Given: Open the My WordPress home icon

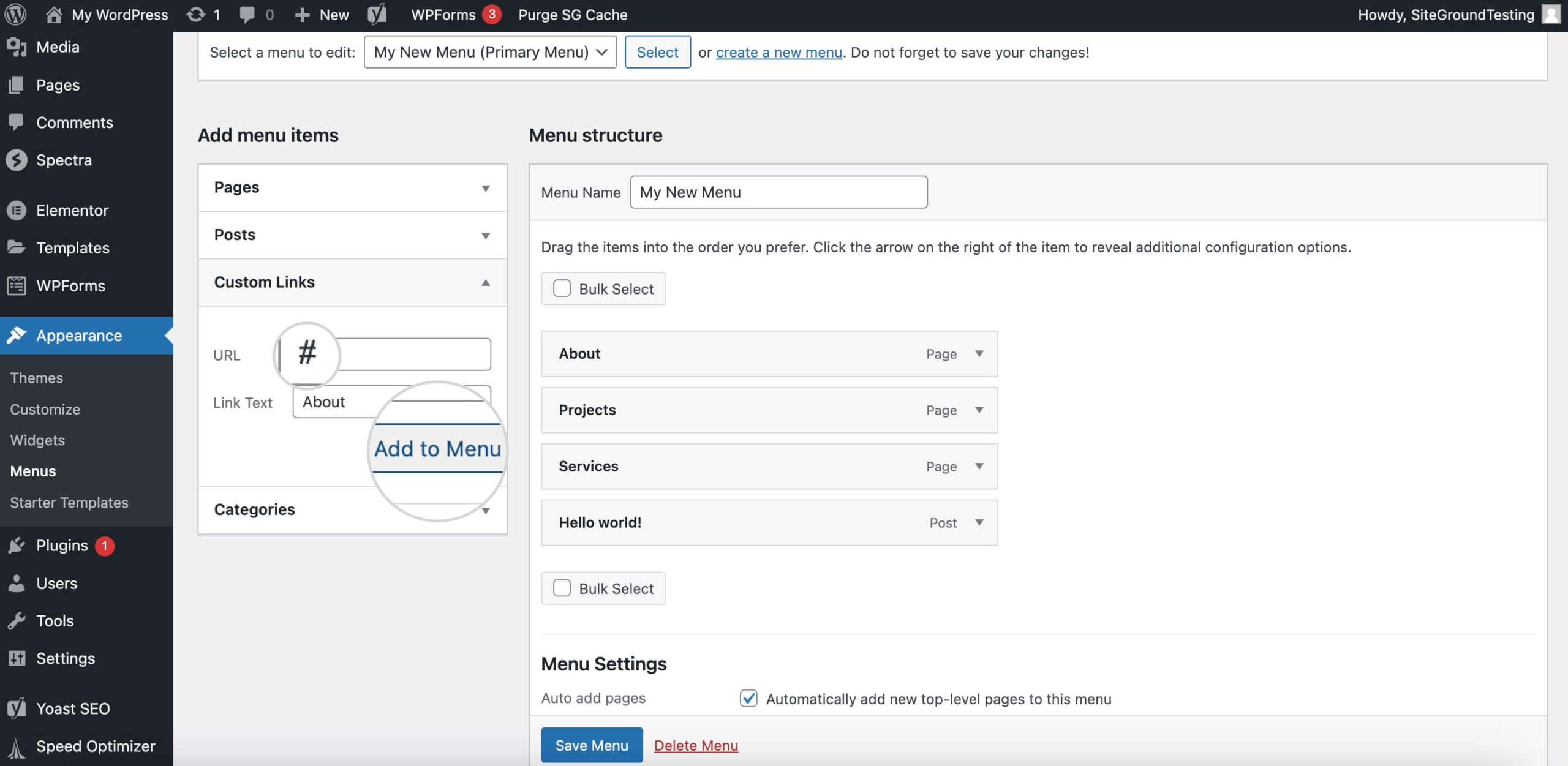Looking at the screenshot, I should pyautogui.click(x=54, y=14).
